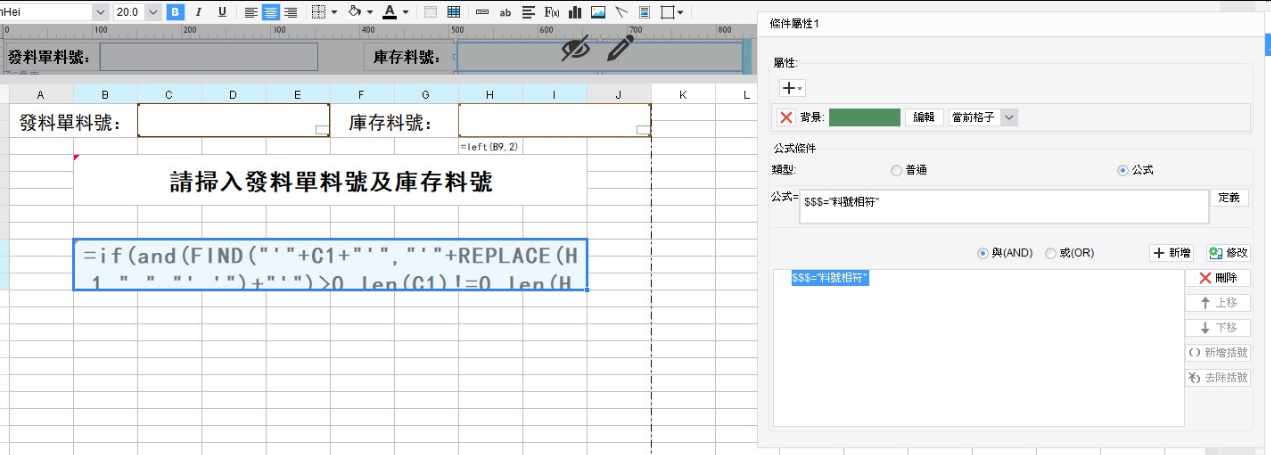The height and width of the screenshot is (455, 1271).
Task: Click the 公式 formula input field
Action: click(1003, 207)
